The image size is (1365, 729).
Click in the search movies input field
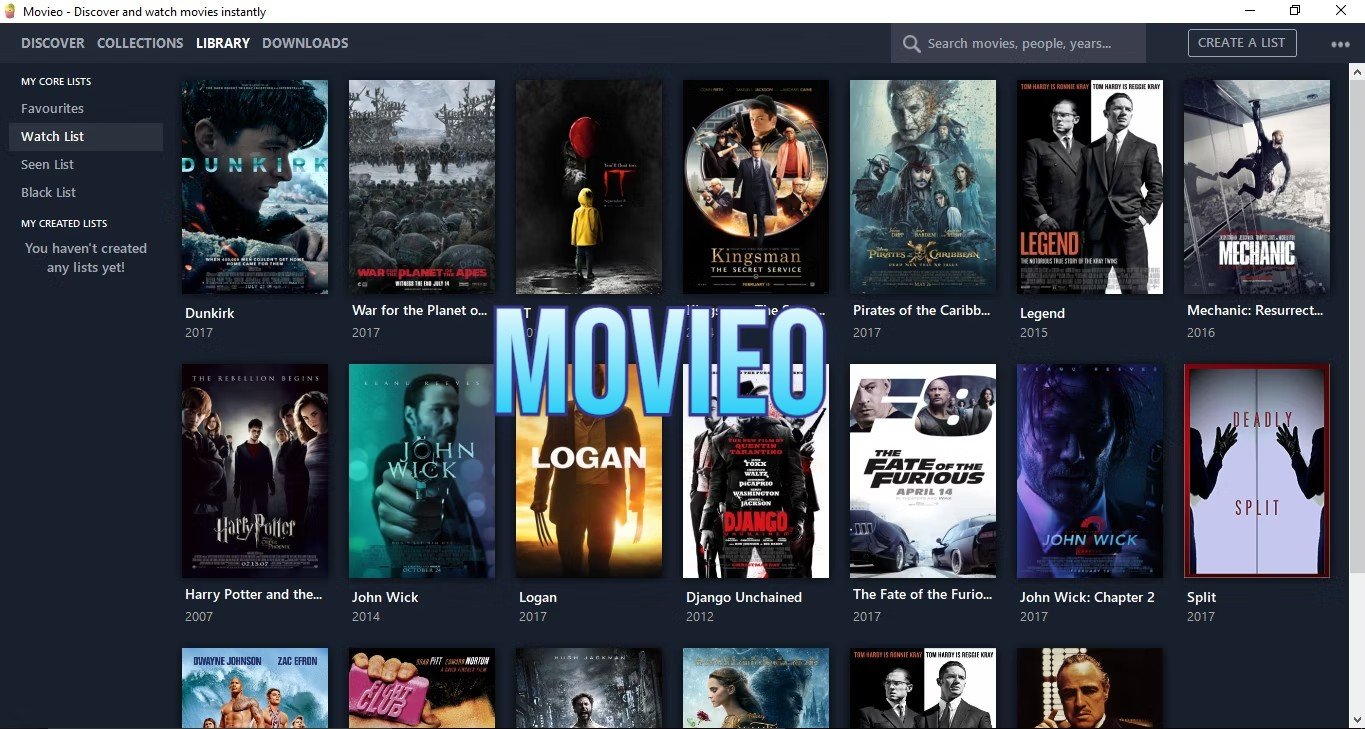[1030, 44]
